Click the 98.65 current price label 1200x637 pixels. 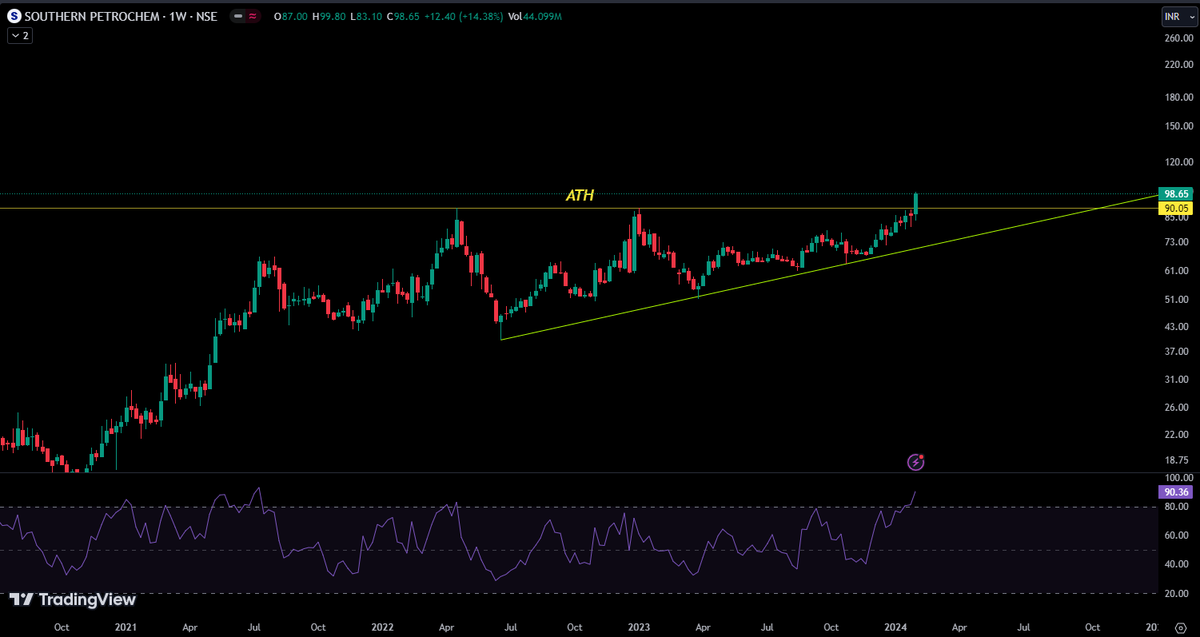[1175, 194]
